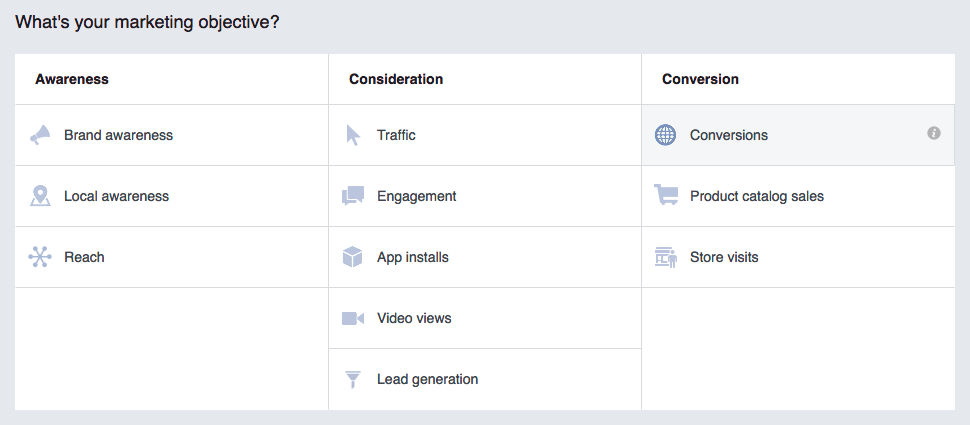Click the location pin icon for Local awareness
The height and width of the screenshot is (425, 970).
[40, 196]
